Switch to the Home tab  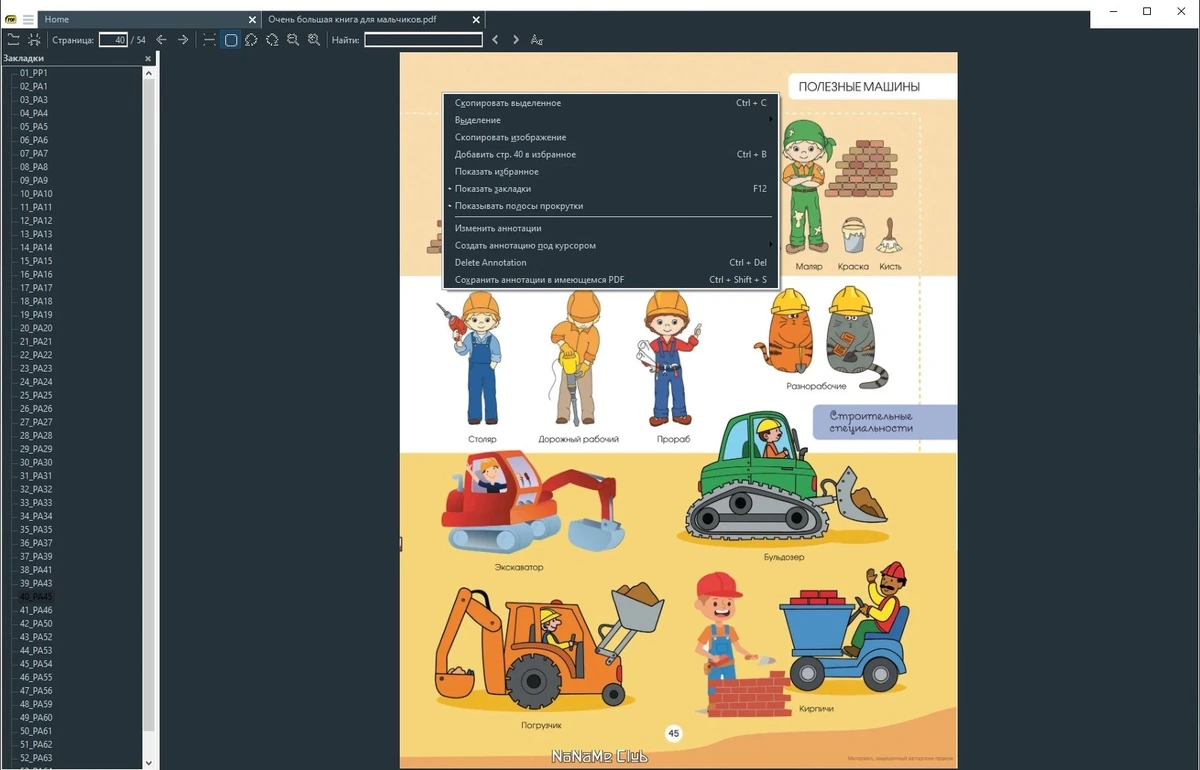coord(57,20)
